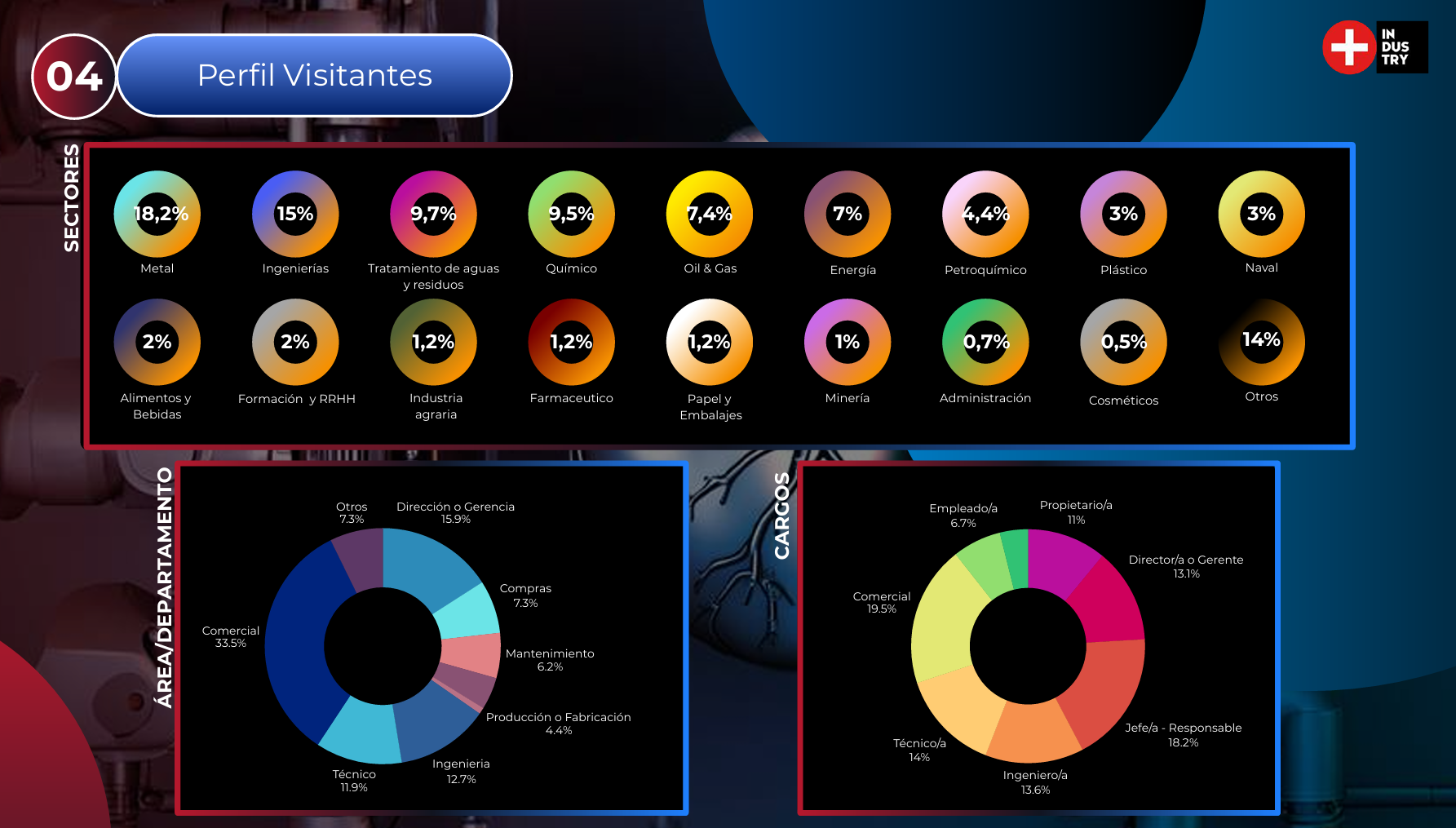Click the 'Cosméticos' label

tap(1123, 401)
